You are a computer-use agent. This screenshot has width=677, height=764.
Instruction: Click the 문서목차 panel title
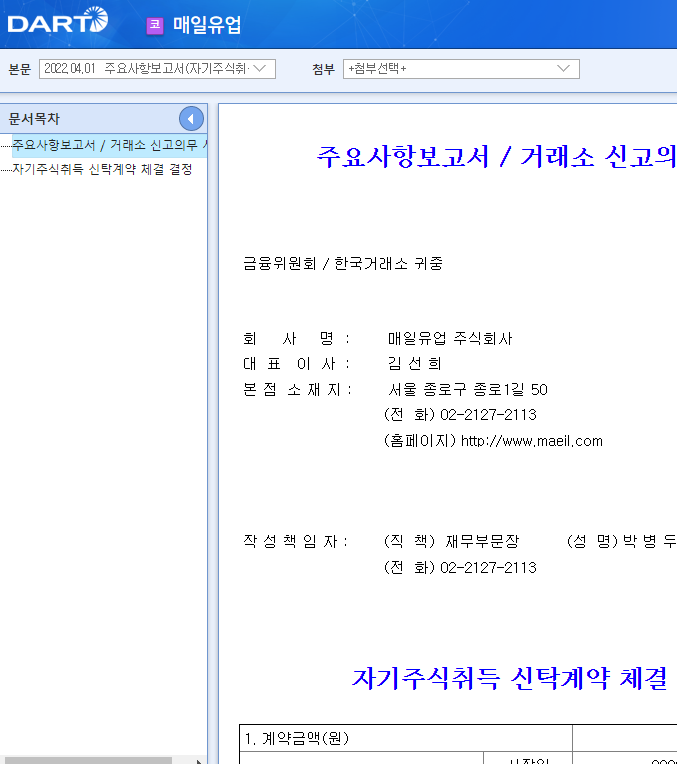[34, 118]
